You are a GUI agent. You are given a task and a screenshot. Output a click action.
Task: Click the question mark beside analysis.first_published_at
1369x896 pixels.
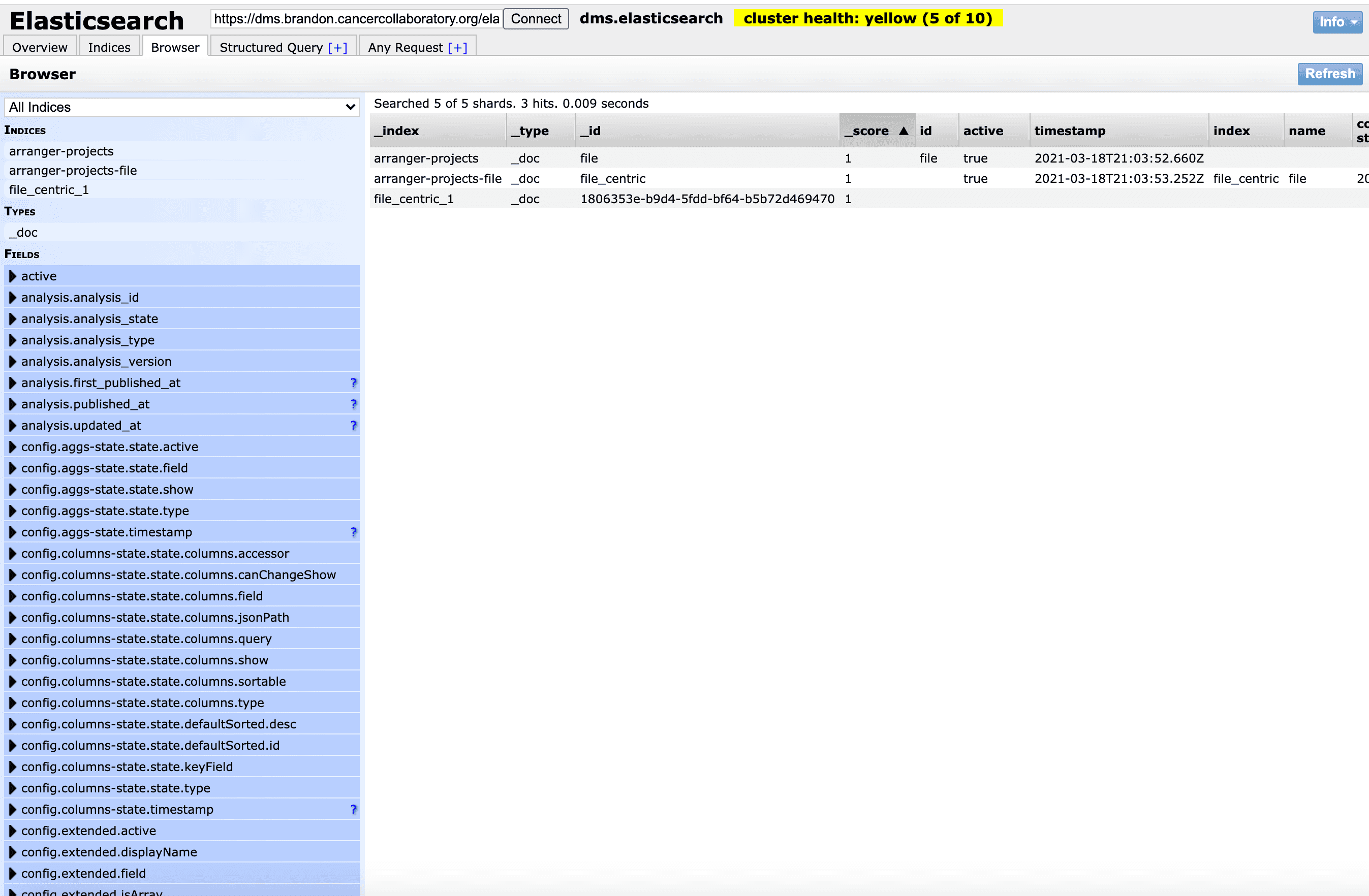(353, 383)
